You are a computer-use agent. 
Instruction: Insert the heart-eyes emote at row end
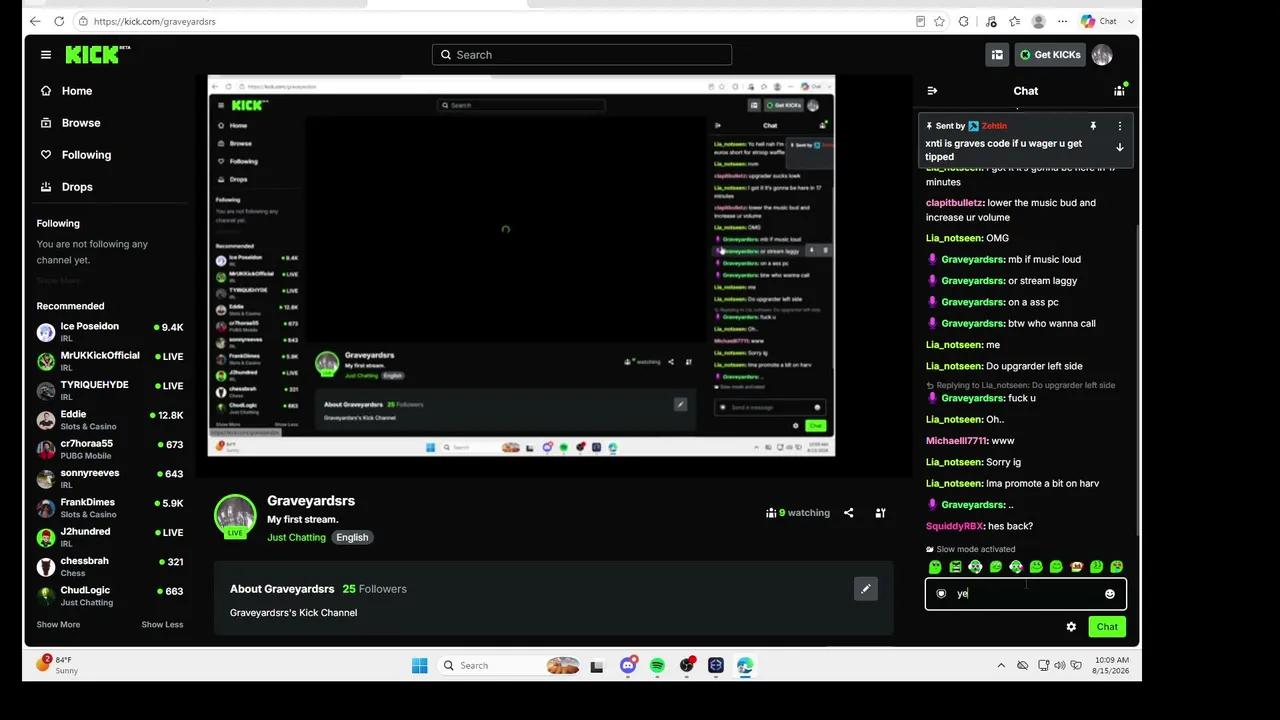click(1116, 567)
